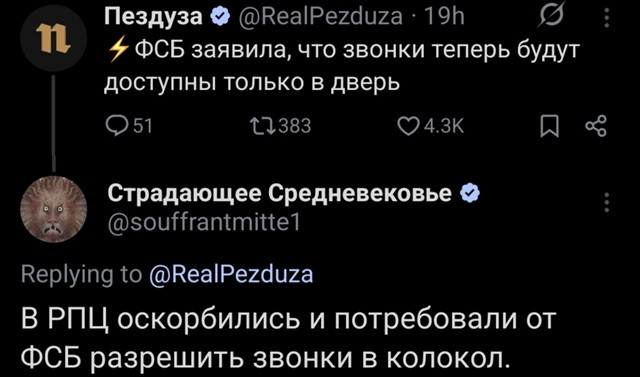The image size is (640, 377).
Task: Open the ФСБ заявила tweet text
Action: tap(342, 67)
